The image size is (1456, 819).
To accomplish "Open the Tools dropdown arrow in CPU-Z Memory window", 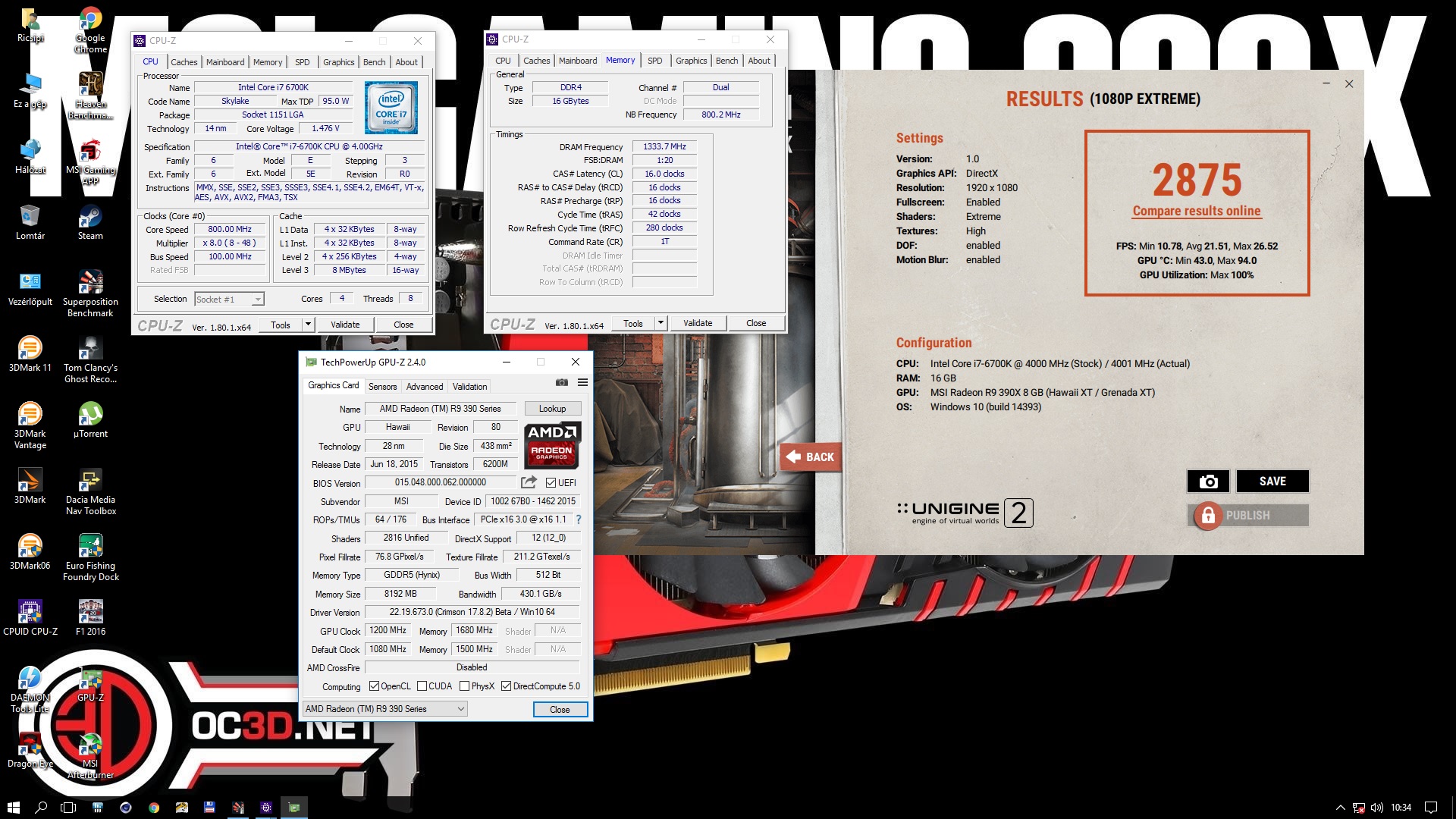I will [661, 323].
